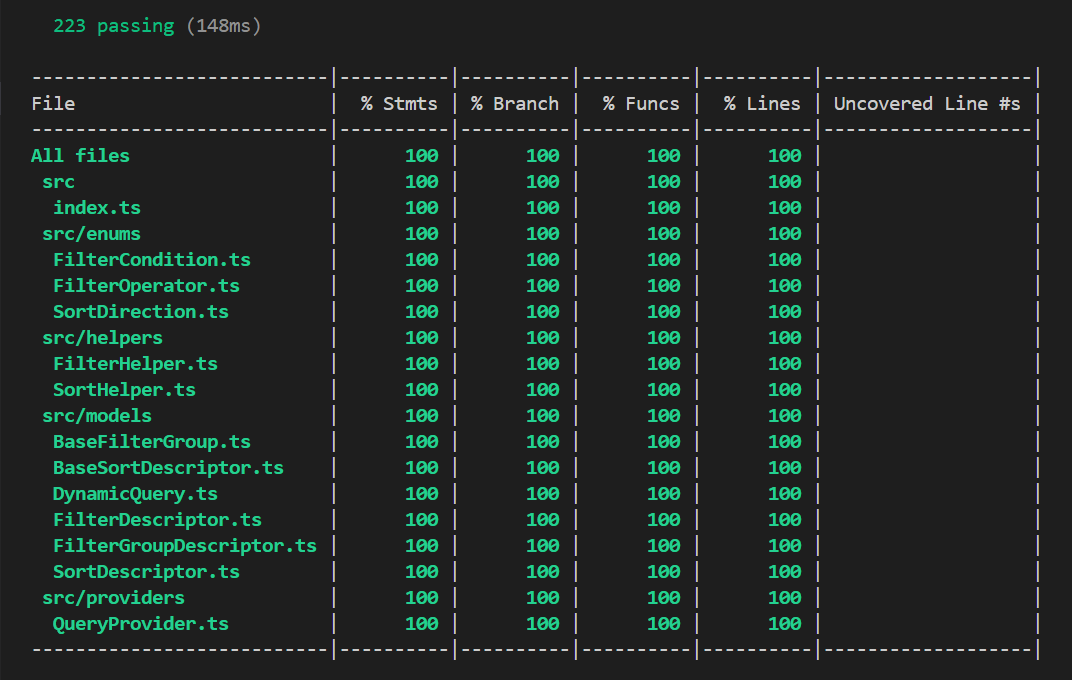The height and width of the screenshot is (680, 1072).
Task: Select the % Lines value for FilterDescriptor.ts
Action: click(784, 519)
